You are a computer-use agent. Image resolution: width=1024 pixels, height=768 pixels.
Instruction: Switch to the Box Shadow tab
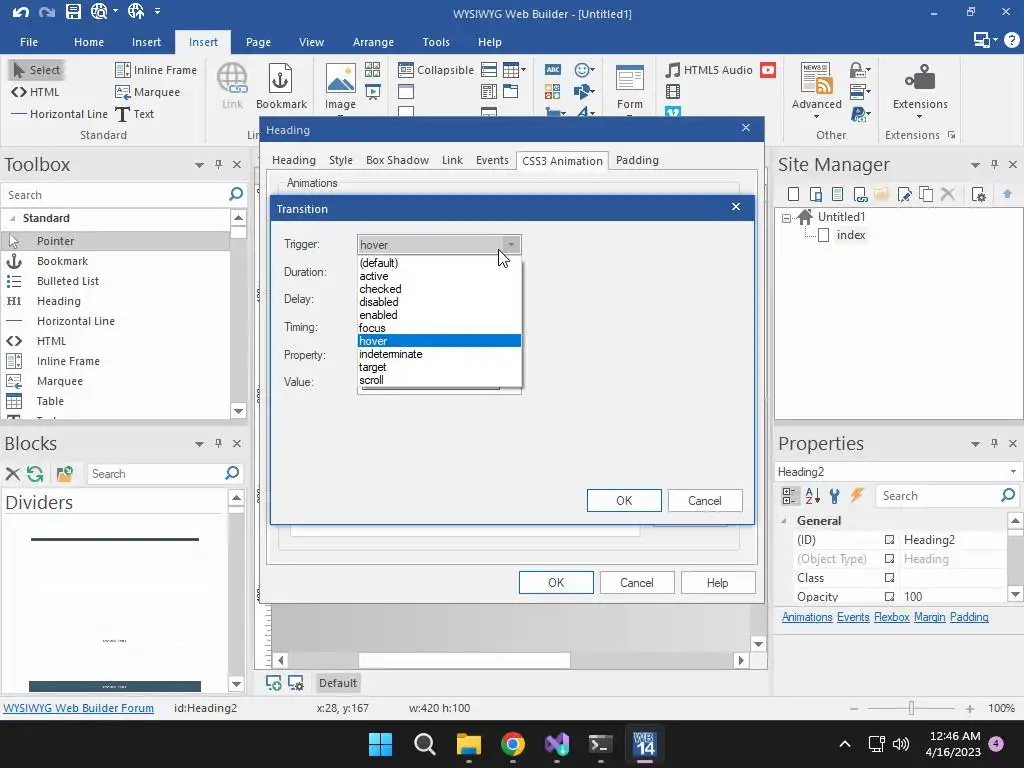(397, 160)
